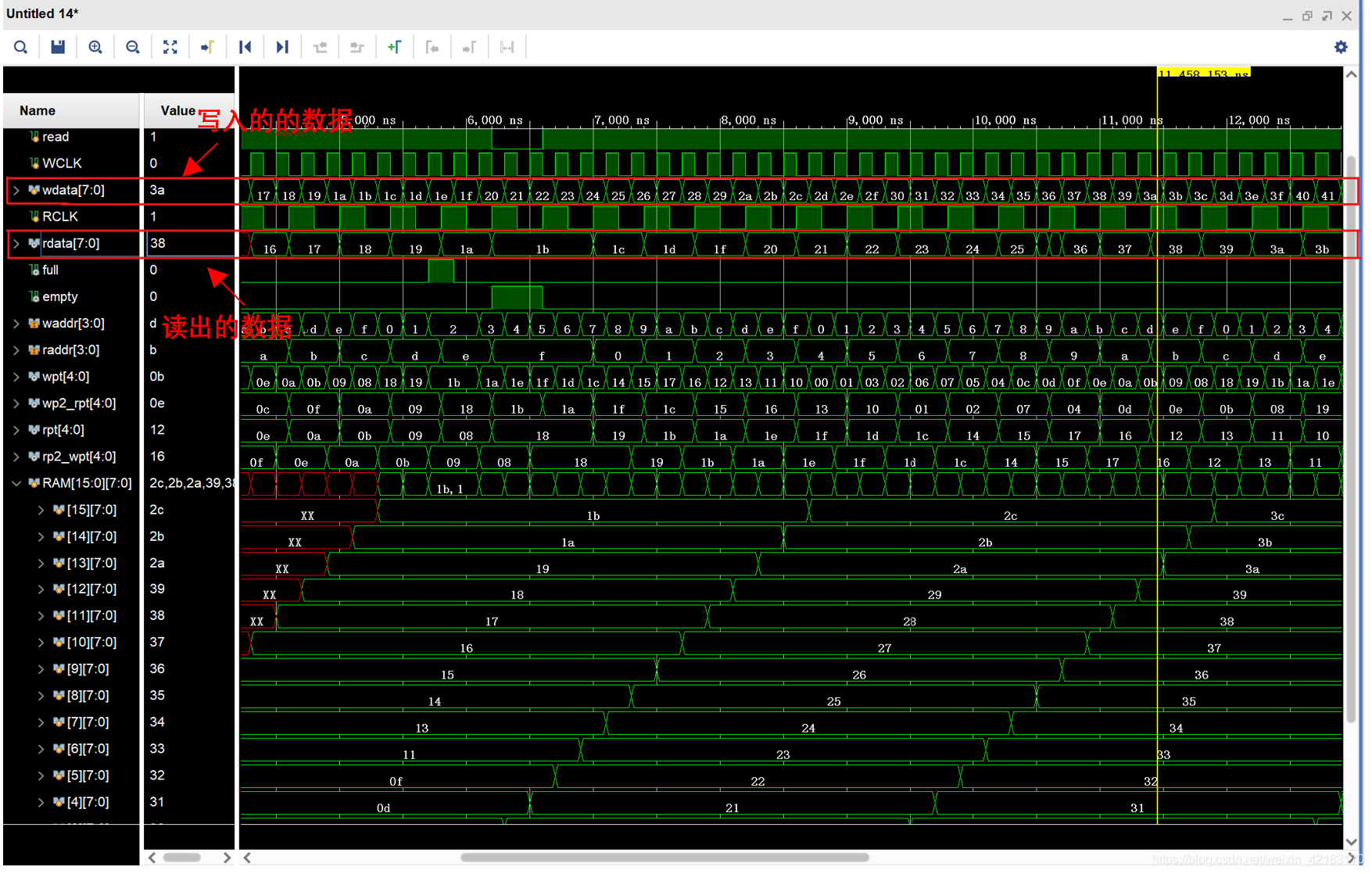Add a new marker
1372x874 pixels.
coord(395,47)
